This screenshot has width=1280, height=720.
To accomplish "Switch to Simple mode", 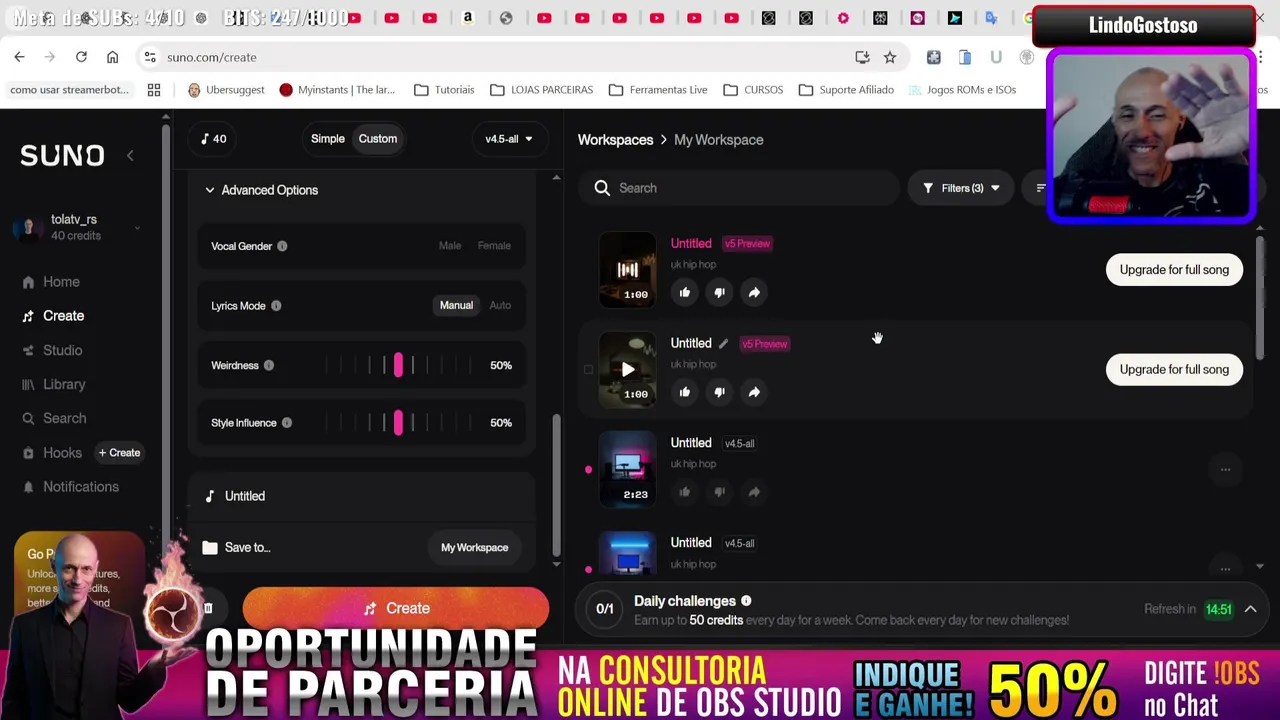I will pyautogui.click(x=327, y=139).
